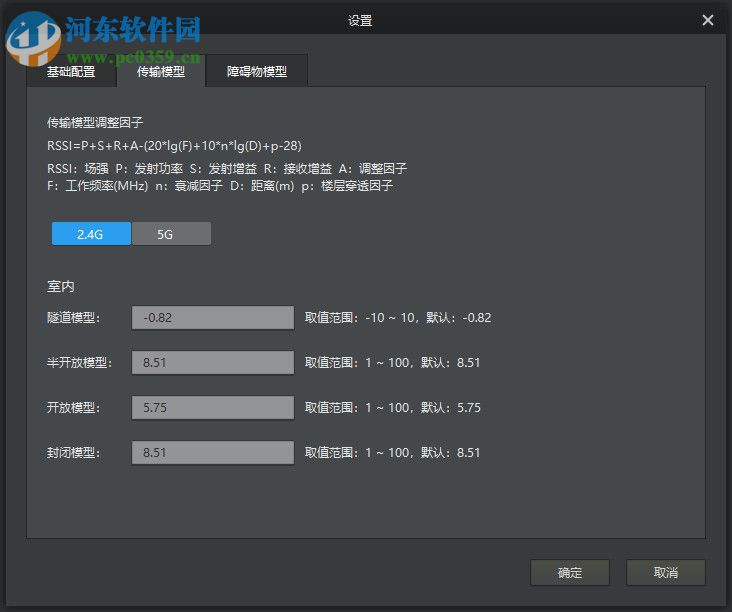Click the 室内 section label
The width and height of the screenshot is (732, 612).
click(61, 286)
